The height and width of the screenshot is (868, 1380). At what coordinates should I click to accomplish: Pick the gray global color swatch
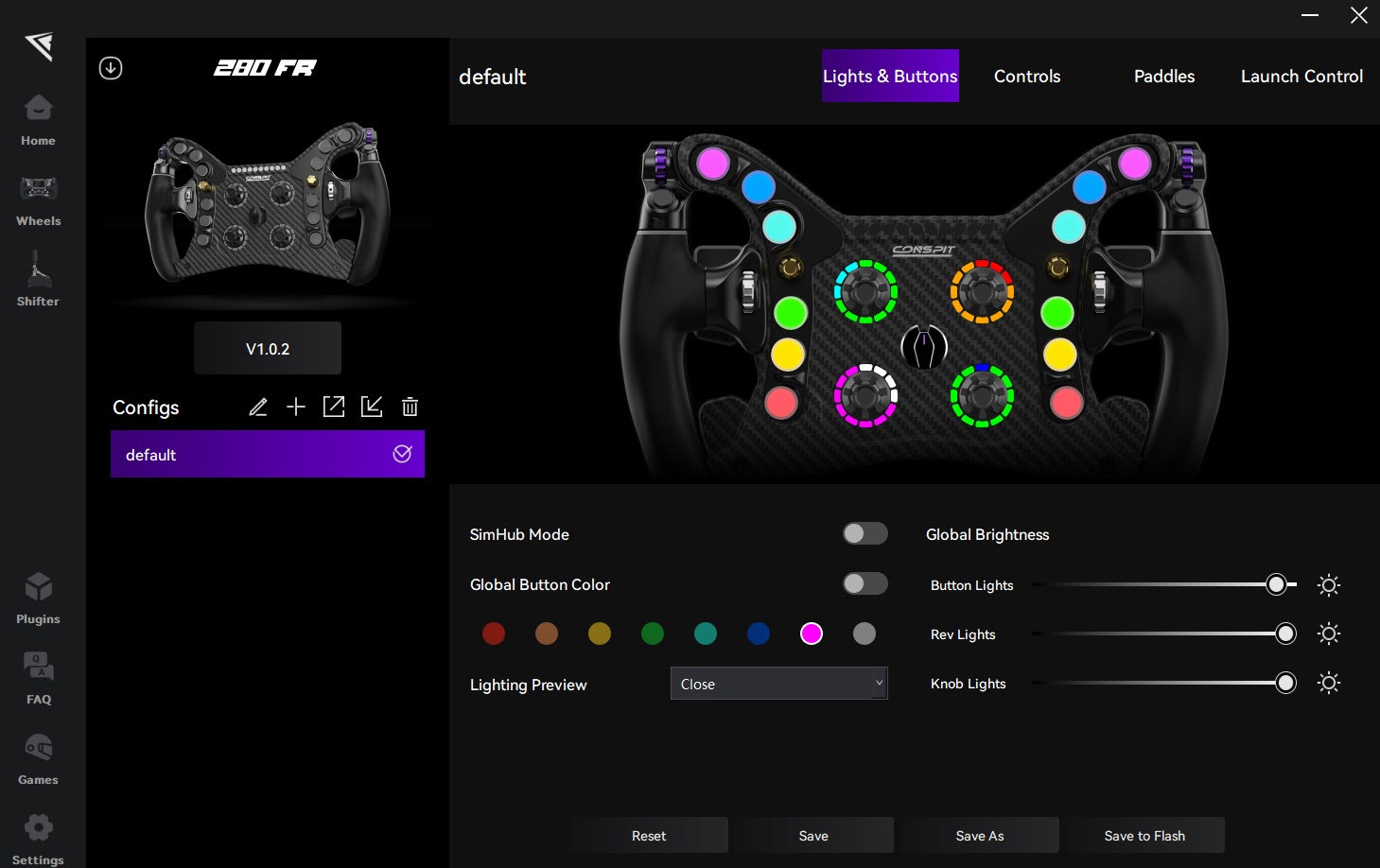(x=865, y=634)
